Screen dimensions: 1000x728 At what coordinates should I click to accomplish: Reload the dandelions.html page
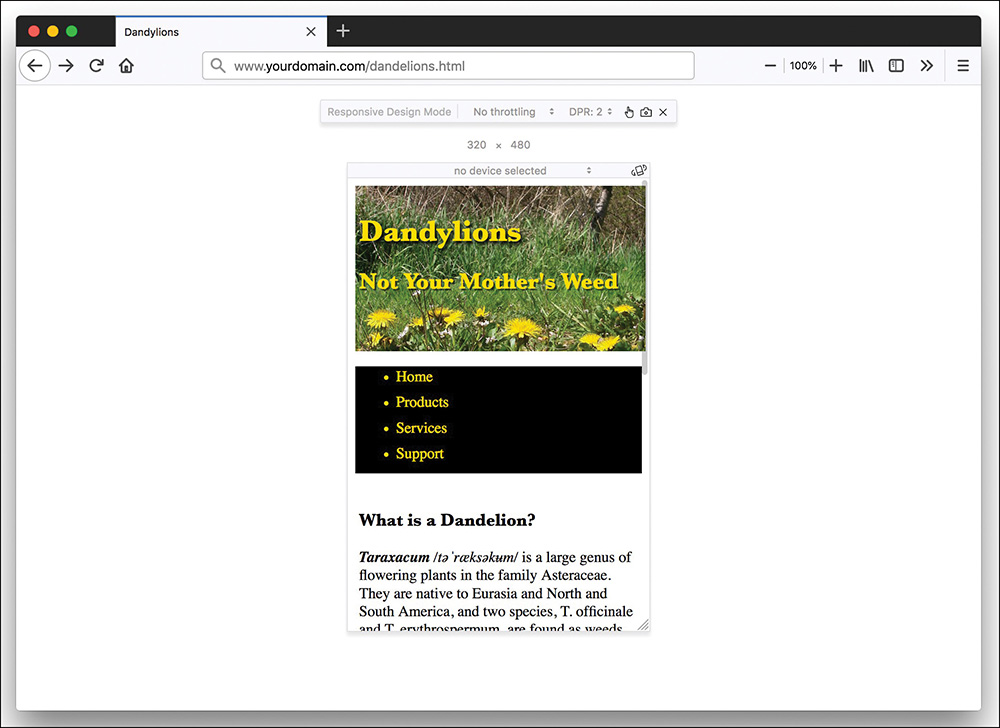pyautogui.click(x=96, y=65)
